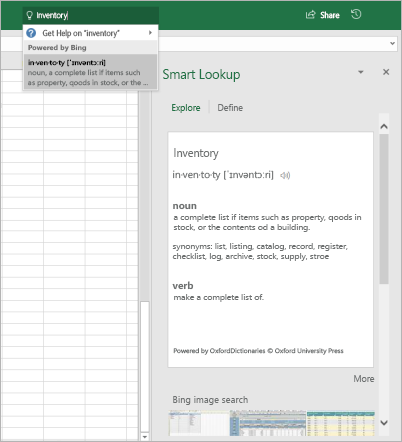Click the Tell Me lightbulb icon
Image resolution: width=402 pixels, height=442 pixels.
[29, 15]
